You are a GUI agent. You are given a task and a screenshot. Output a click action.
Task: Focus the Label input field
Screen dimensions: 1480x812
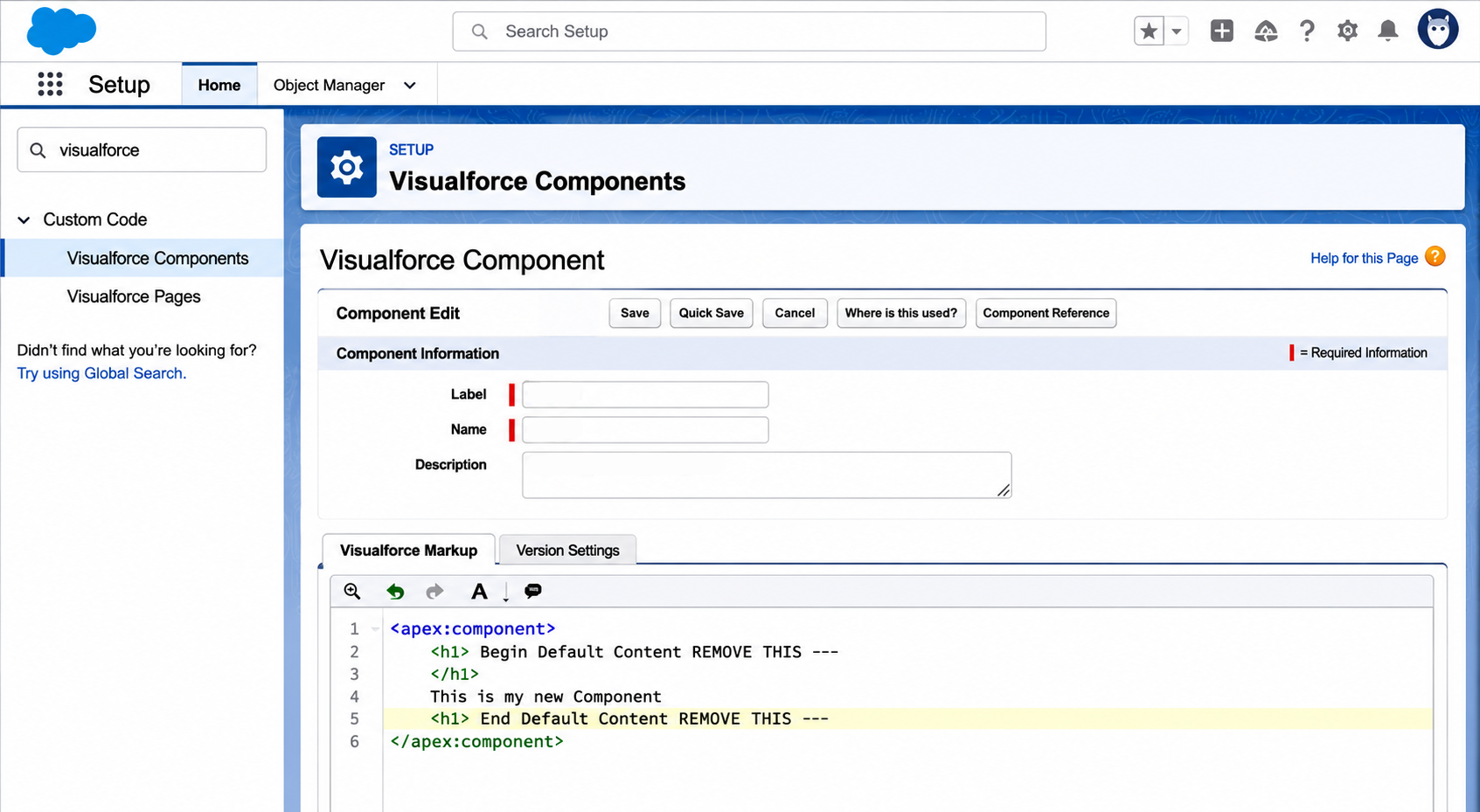click(x=645, y=394)
